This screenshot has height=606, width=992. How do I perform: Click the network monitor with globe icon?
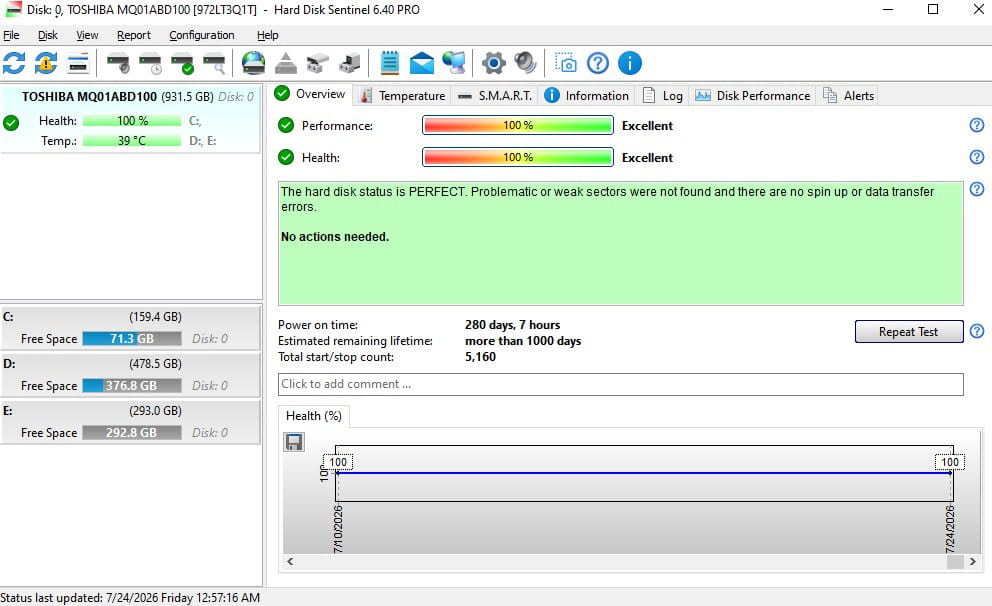(454, 63)
